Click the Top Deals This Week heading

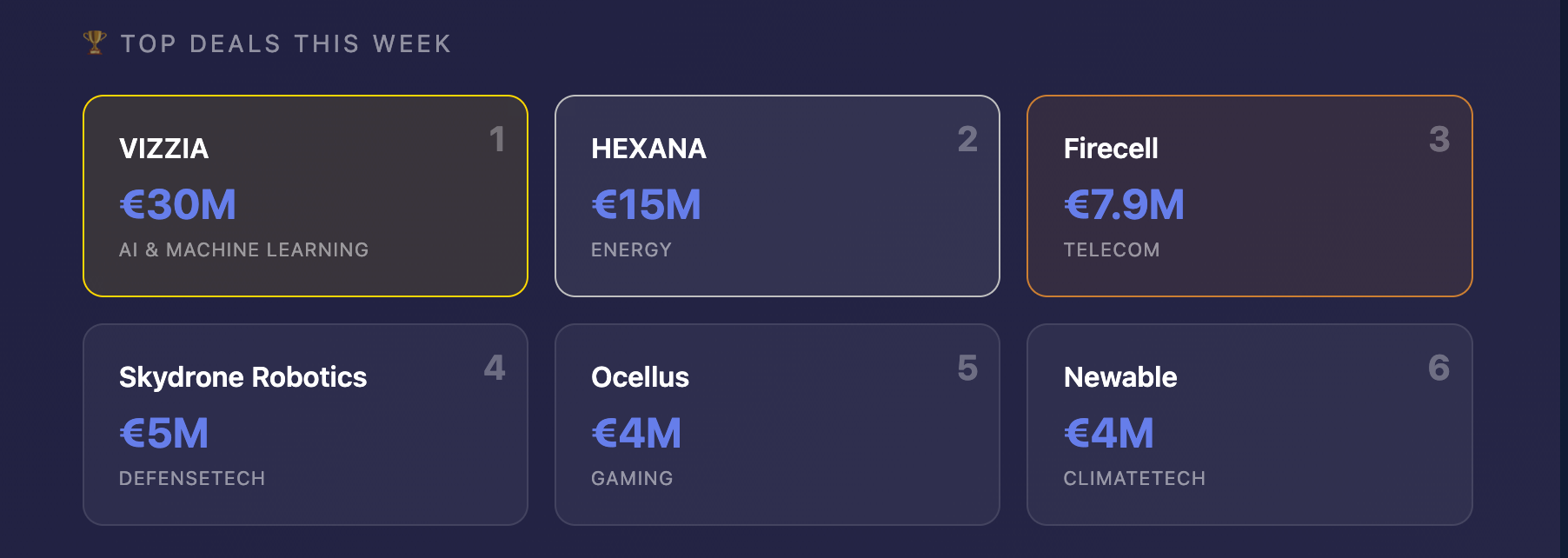[286, 43]
